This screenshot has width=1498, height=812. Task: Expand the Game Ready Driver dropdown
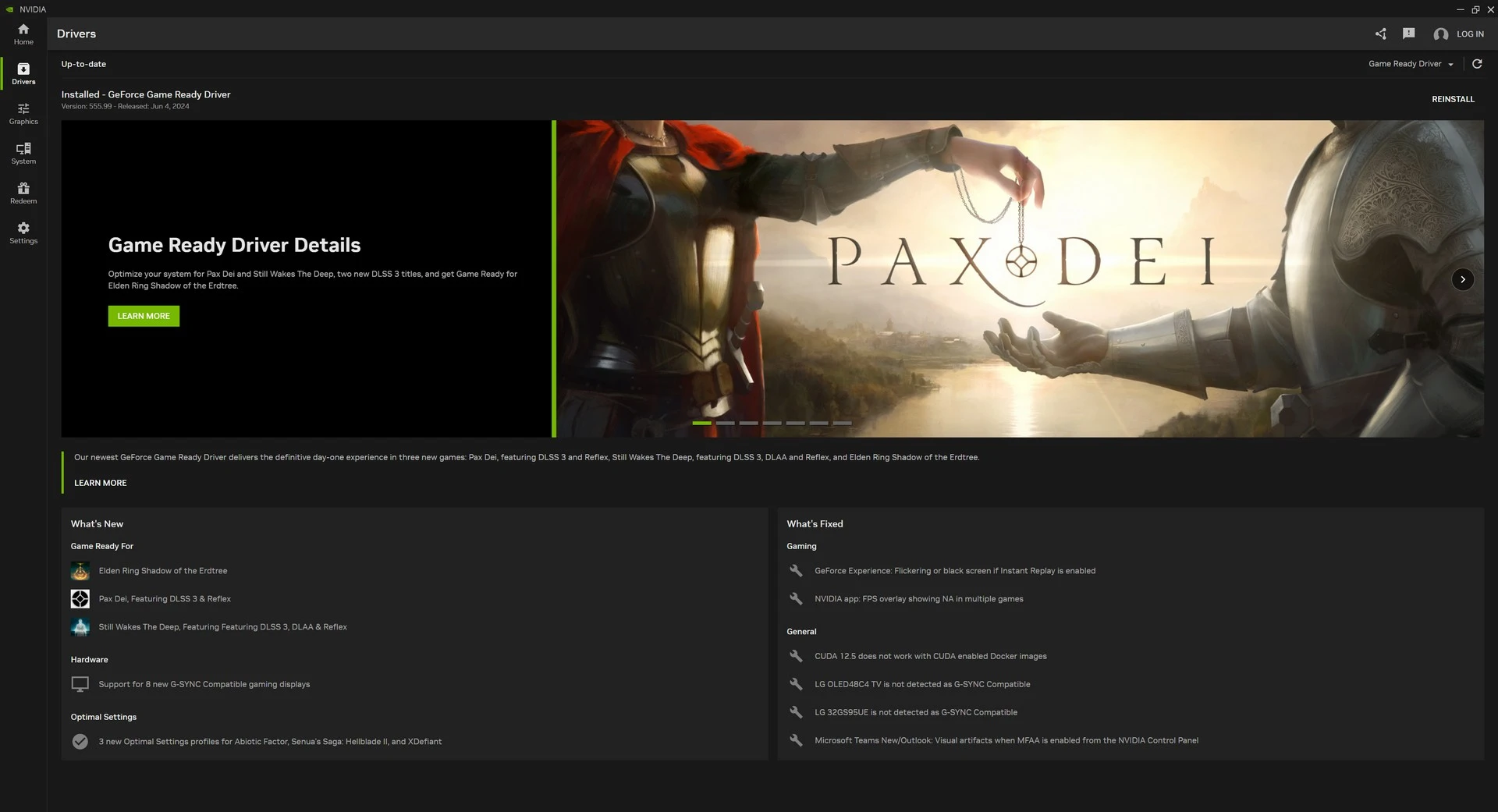click(1411, 64)
